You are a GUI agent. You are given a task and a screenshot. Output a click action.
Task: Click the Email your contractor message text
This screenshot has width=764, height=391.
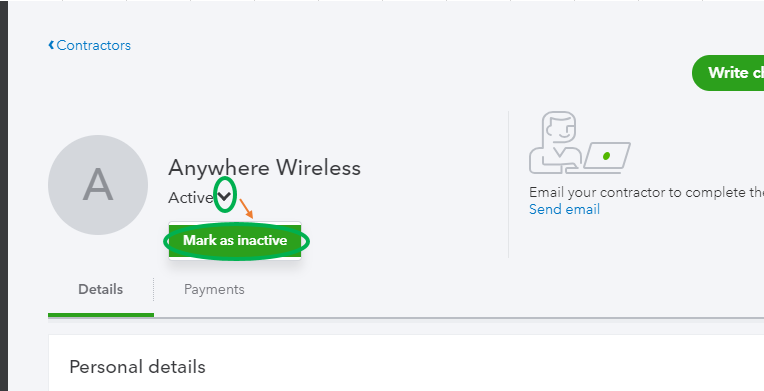(x=646, y=193)
